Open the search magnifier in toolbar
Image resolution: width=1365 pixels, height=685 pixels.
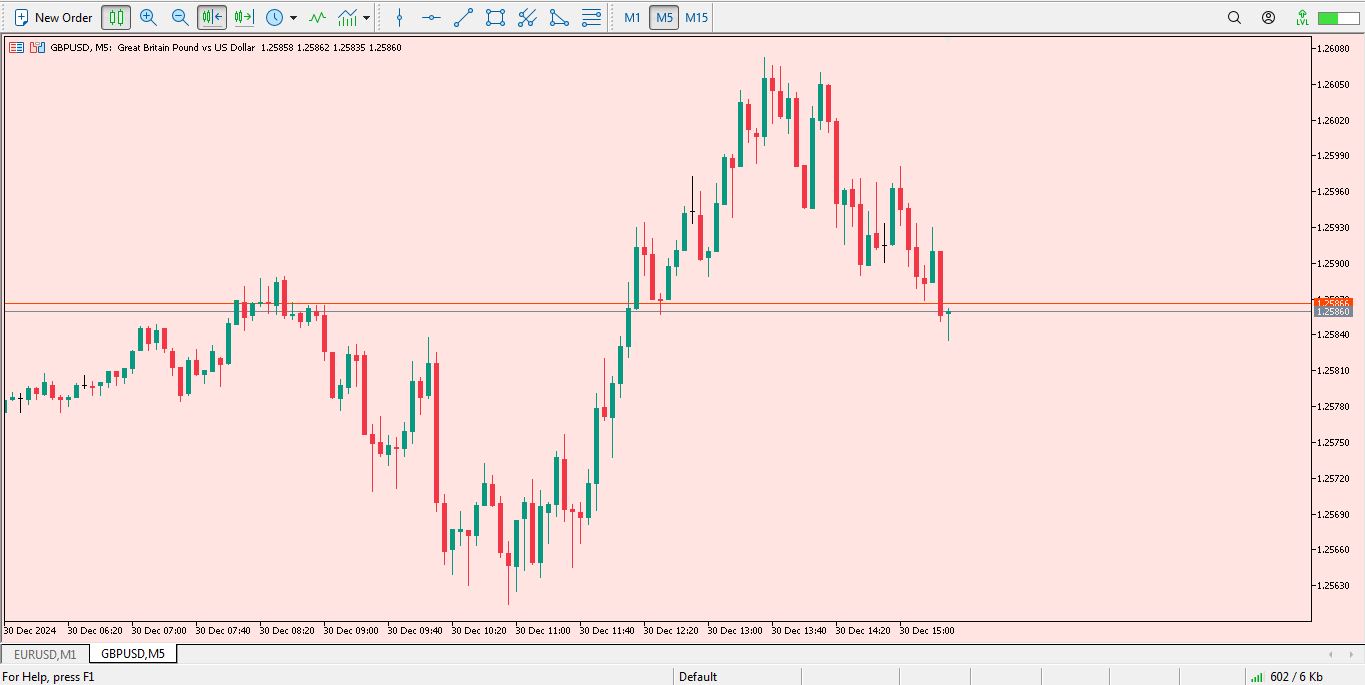coord(1234,17)
